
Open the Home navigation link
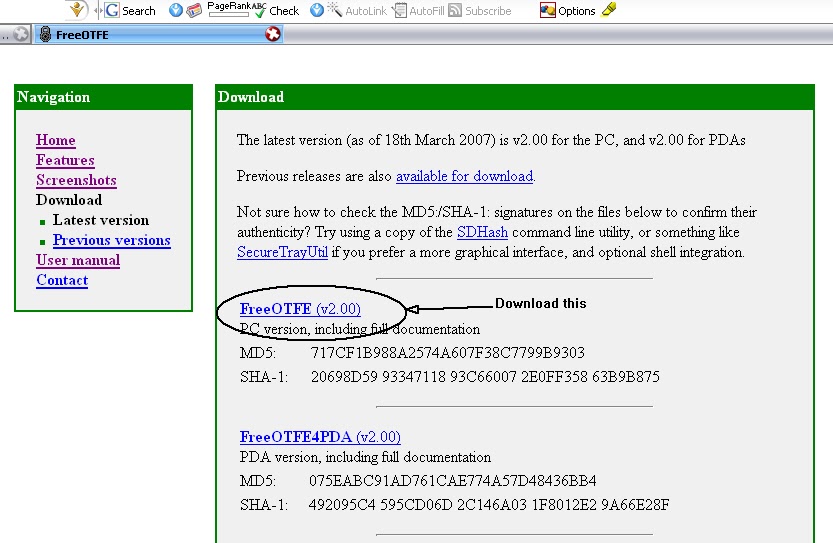click(56, 141)
